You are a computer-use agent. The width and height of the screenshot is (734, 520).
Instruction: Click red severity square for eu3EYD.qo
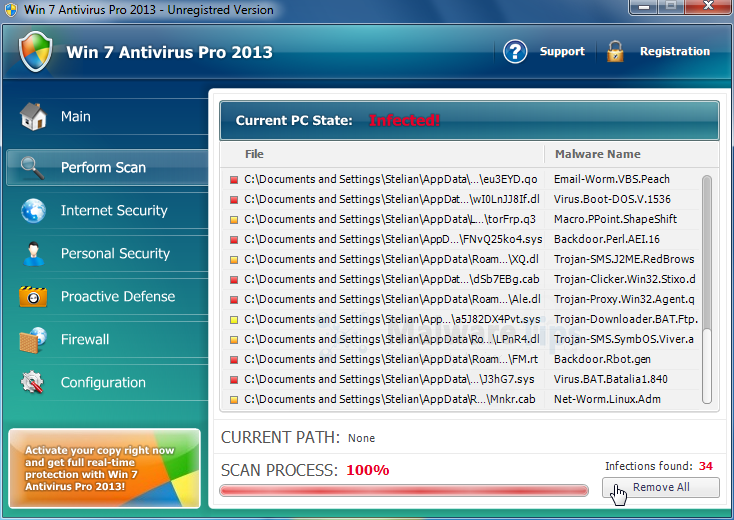click(x=234, y=180)
